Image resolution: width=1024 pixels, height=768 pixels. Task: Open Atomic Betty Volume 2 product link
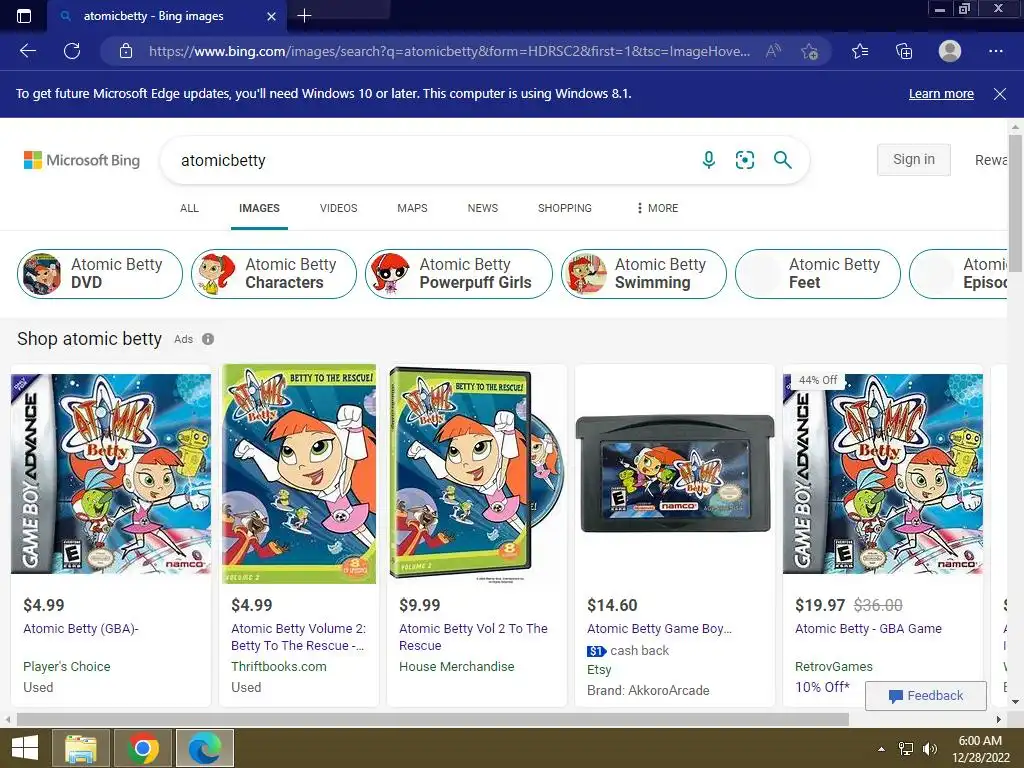(298, 637)
